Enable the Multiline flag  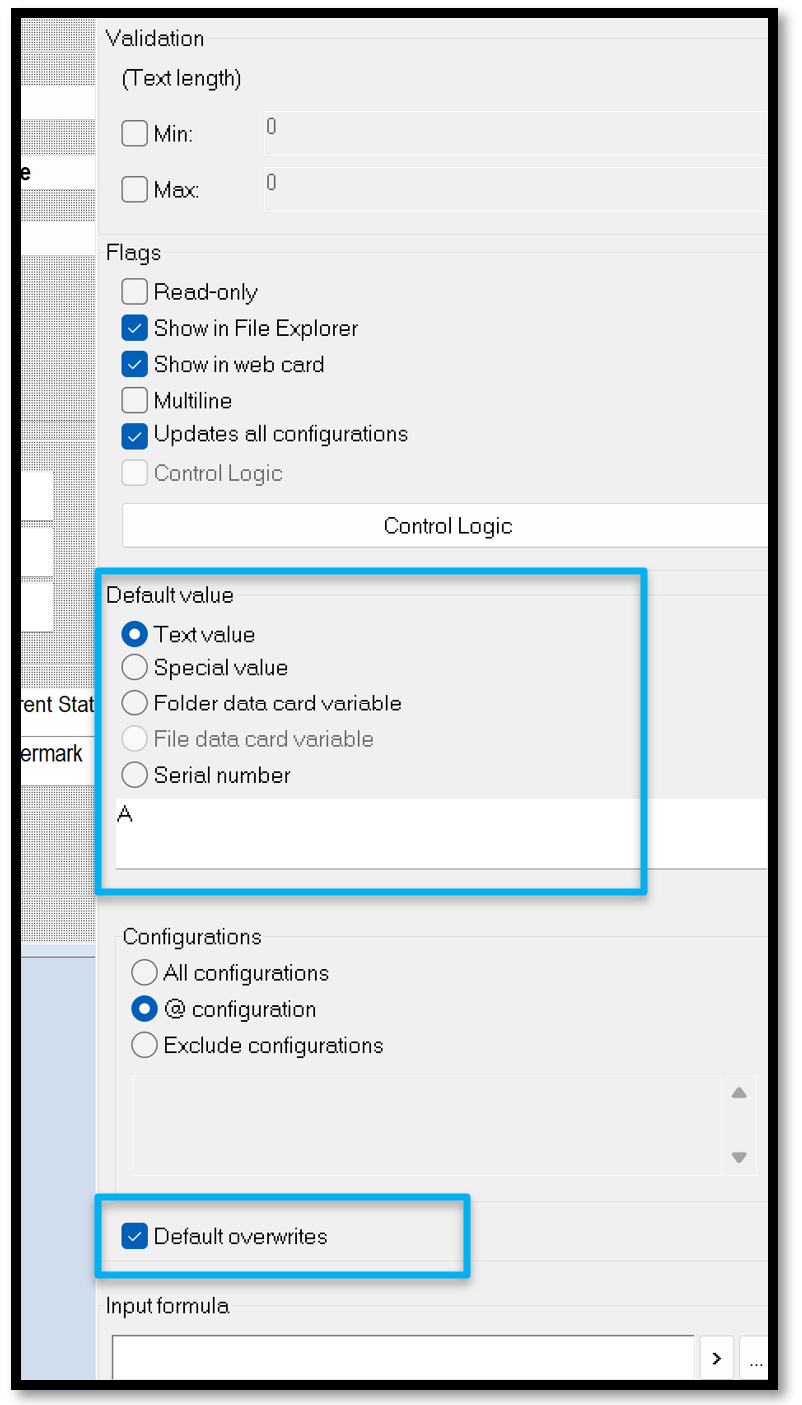pos(134,400)
